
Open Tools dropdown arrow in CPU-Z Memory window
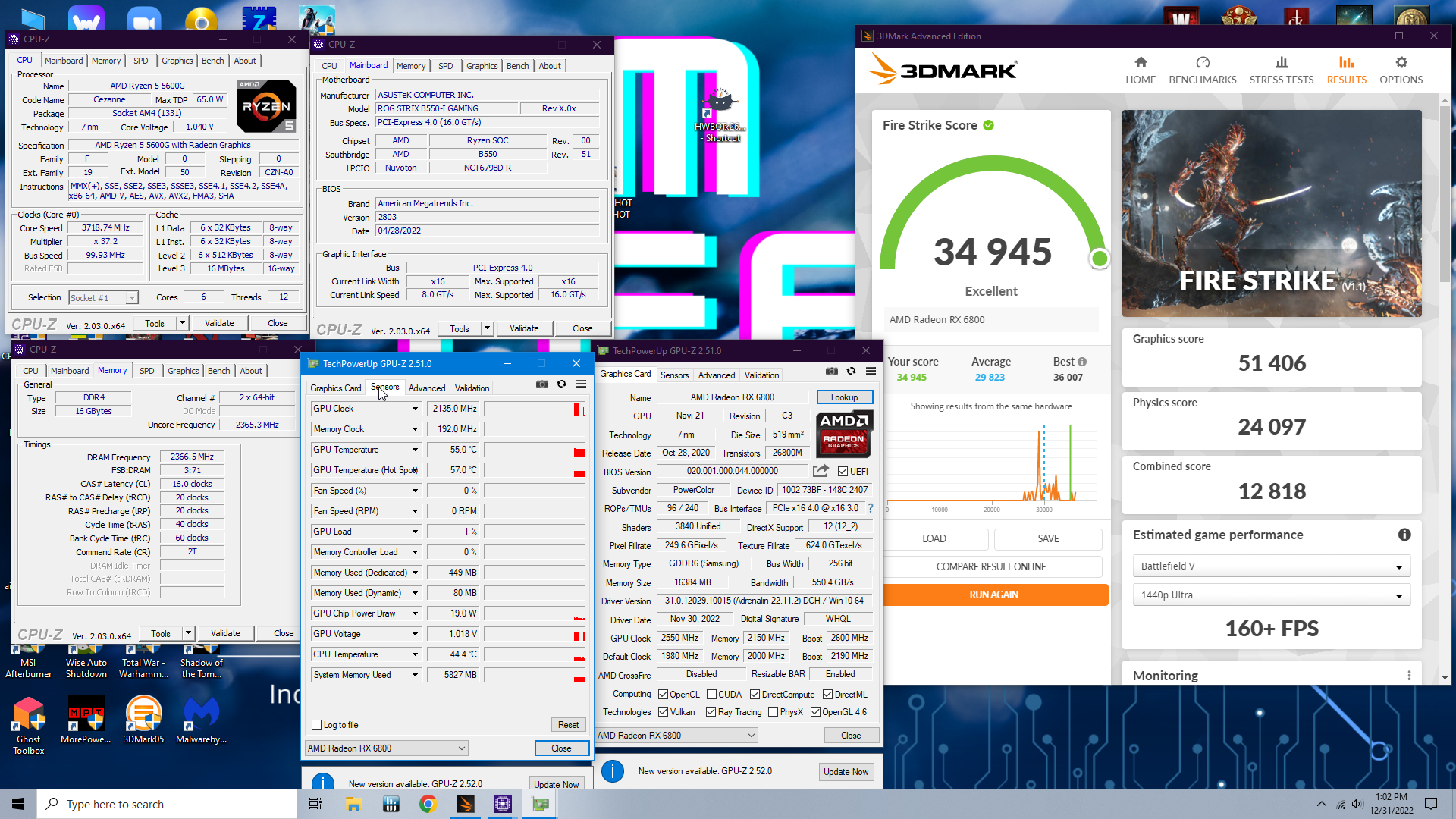[187, 633]
